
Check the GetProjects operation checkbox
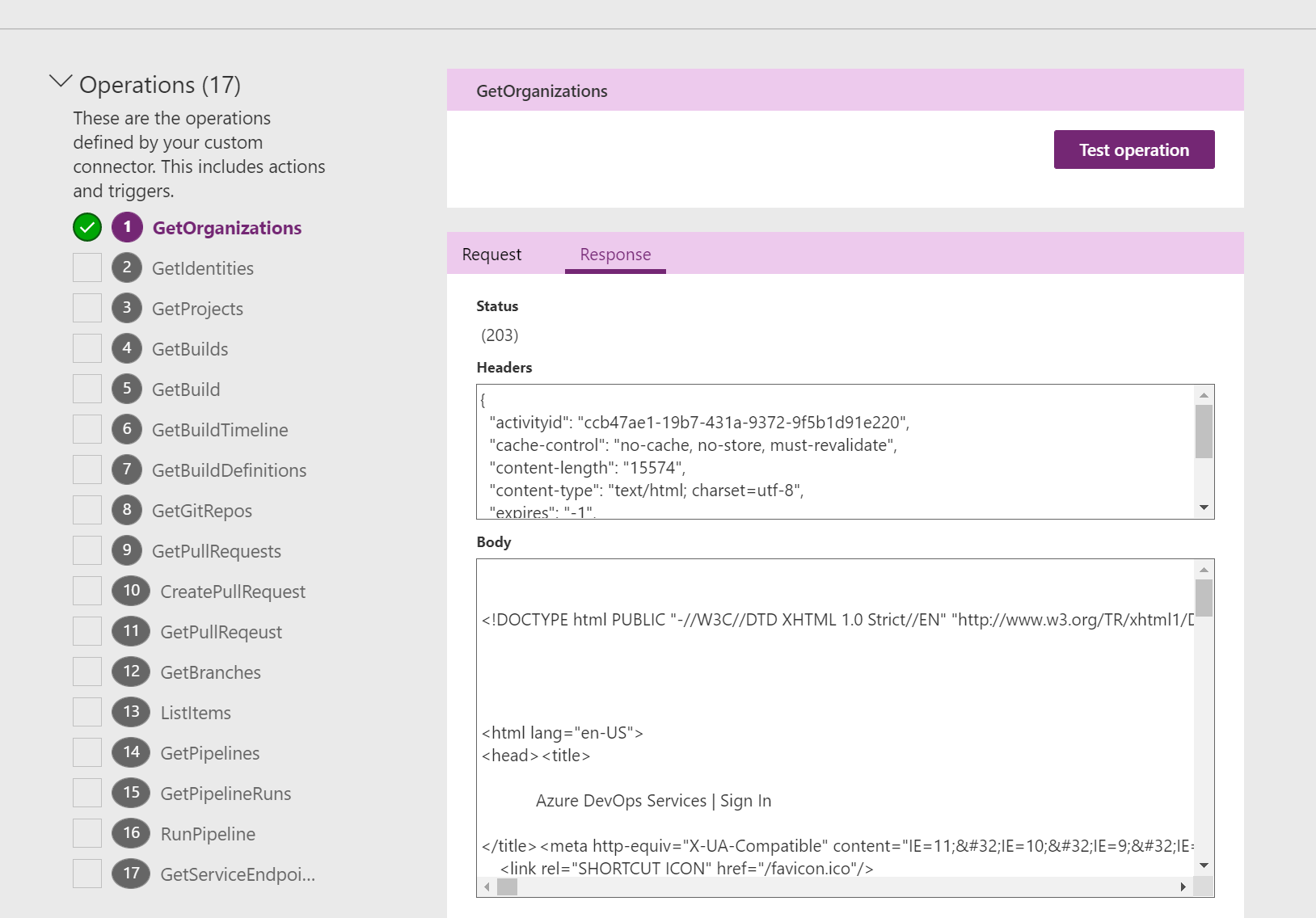pos(86,308)
